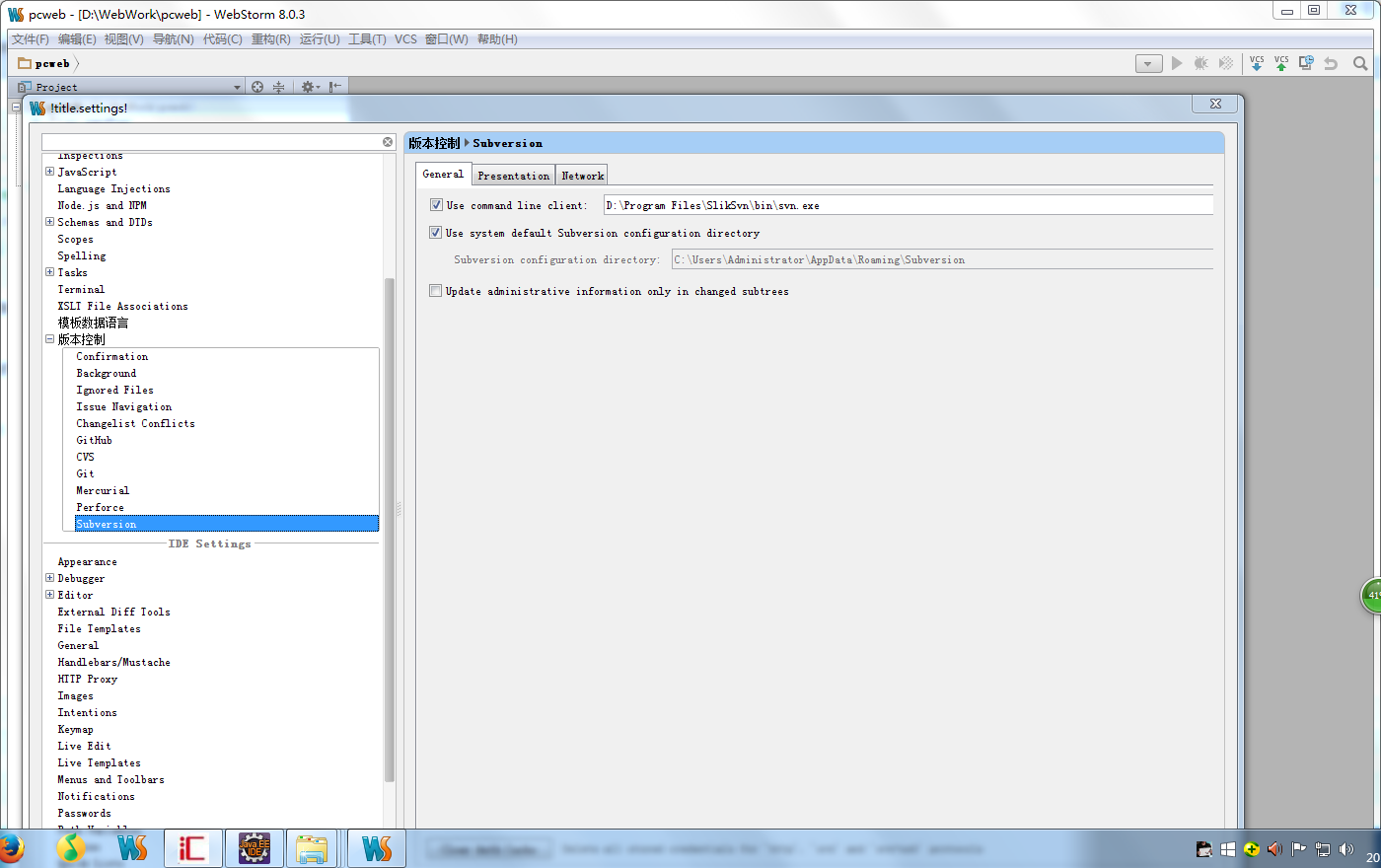Open the Project panel gear settings icon
The width and height of the screenshot is (1381, 868).
[309, 87]
